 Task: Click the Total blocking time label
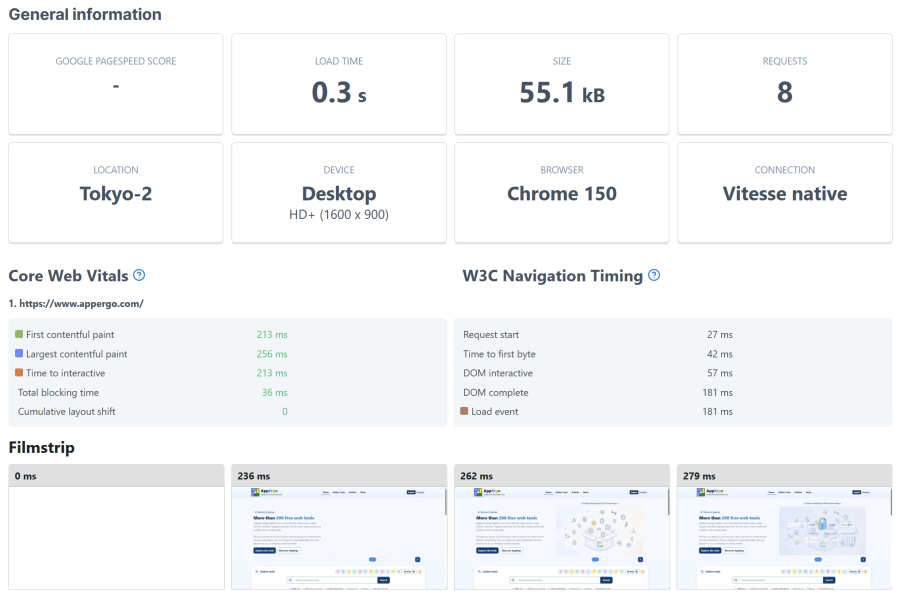(59, 393)
